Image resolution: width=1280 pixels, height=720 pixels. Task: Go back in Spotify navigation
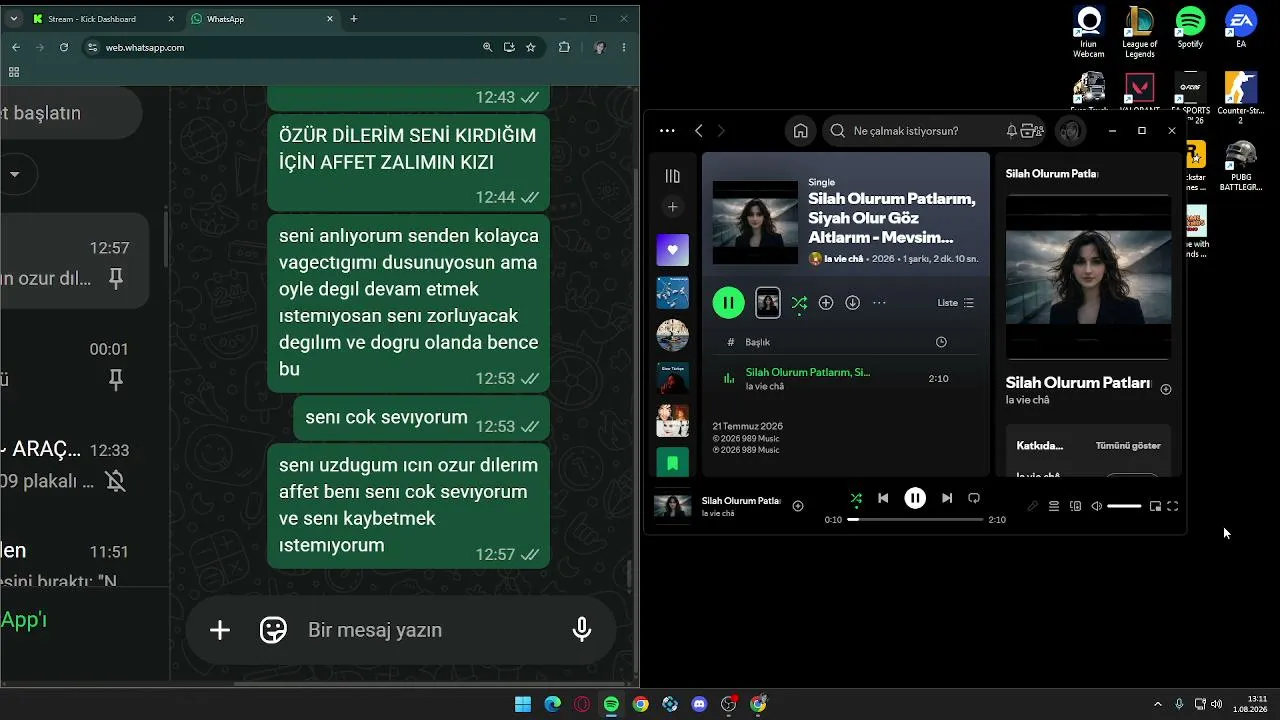[x=699, y=131]
